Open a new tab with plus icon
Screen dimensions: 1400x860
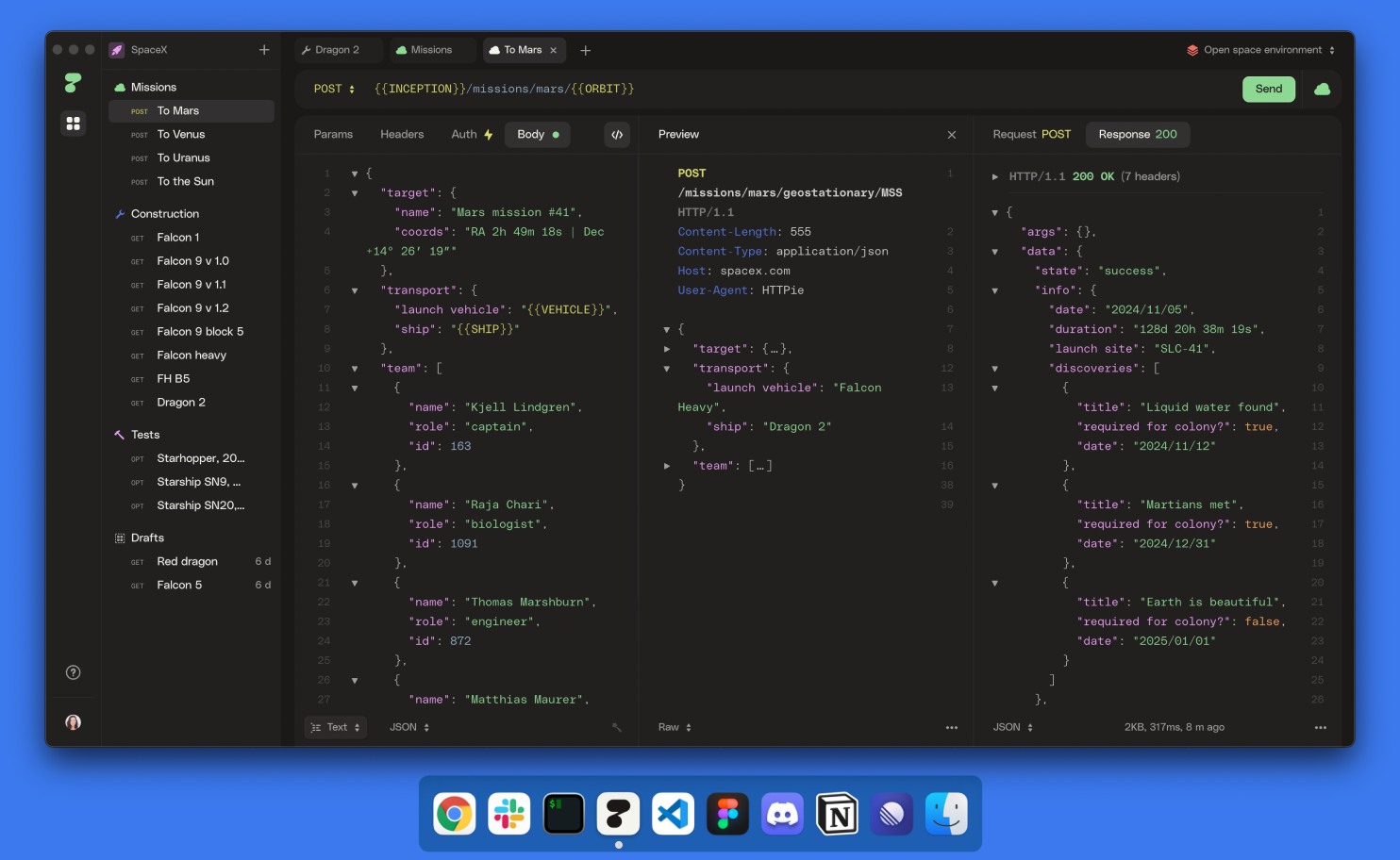click(x=586, y=50)
